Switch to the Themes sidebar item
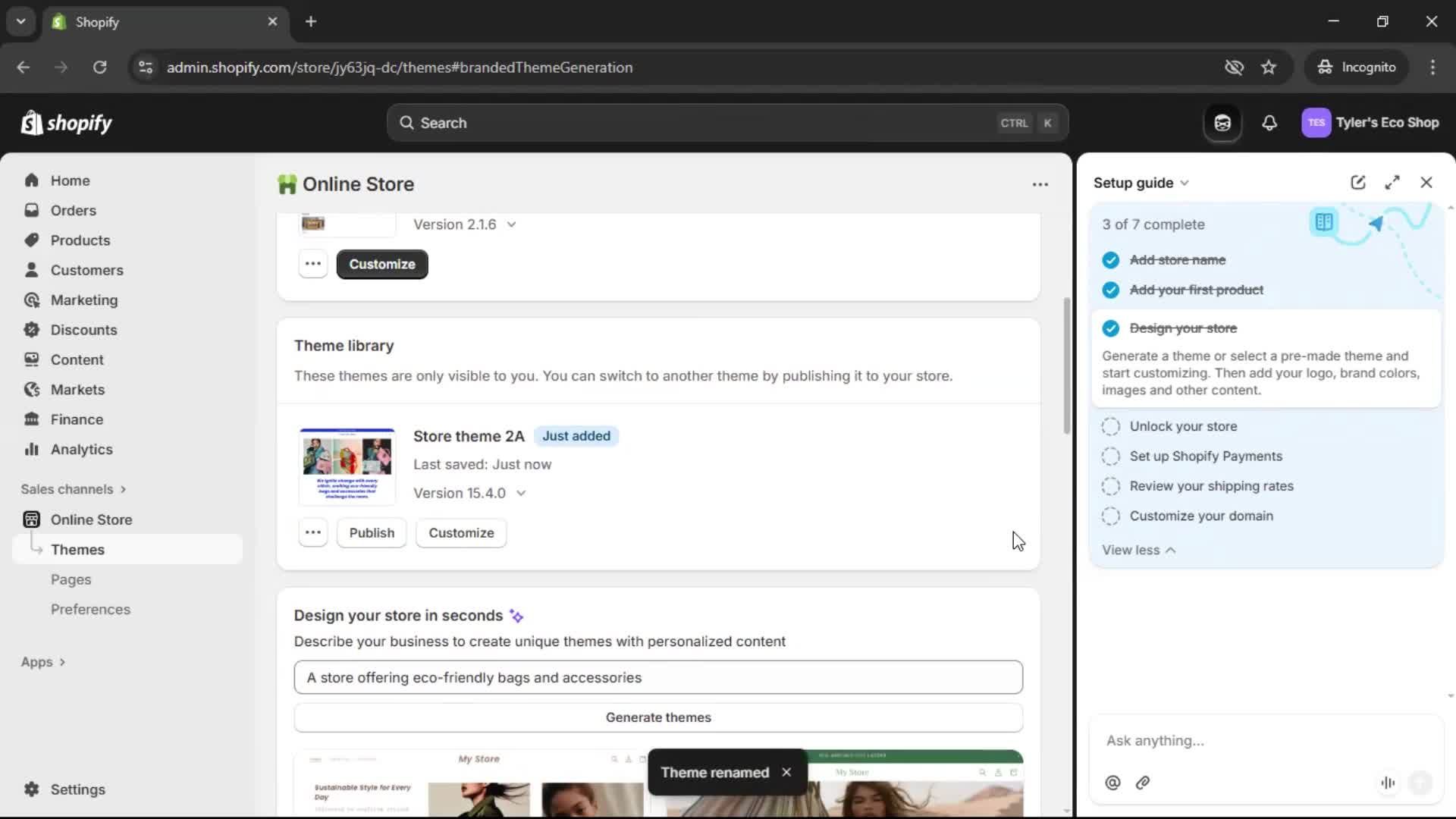The image size is (1456, 819). pos(79,549)
